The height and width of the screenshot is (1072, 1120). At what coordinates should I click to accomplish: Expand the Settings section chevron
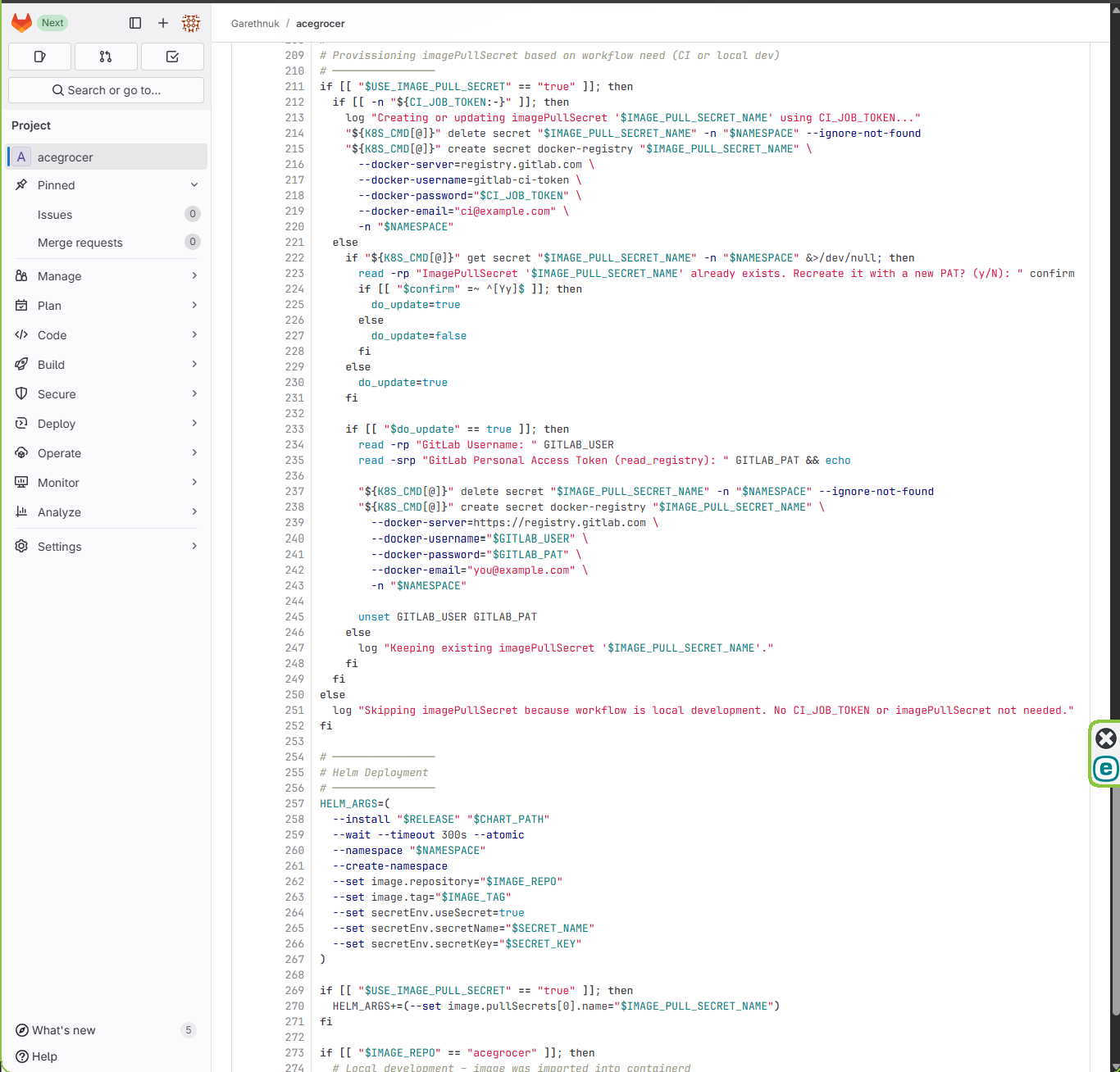pos(194,547)
